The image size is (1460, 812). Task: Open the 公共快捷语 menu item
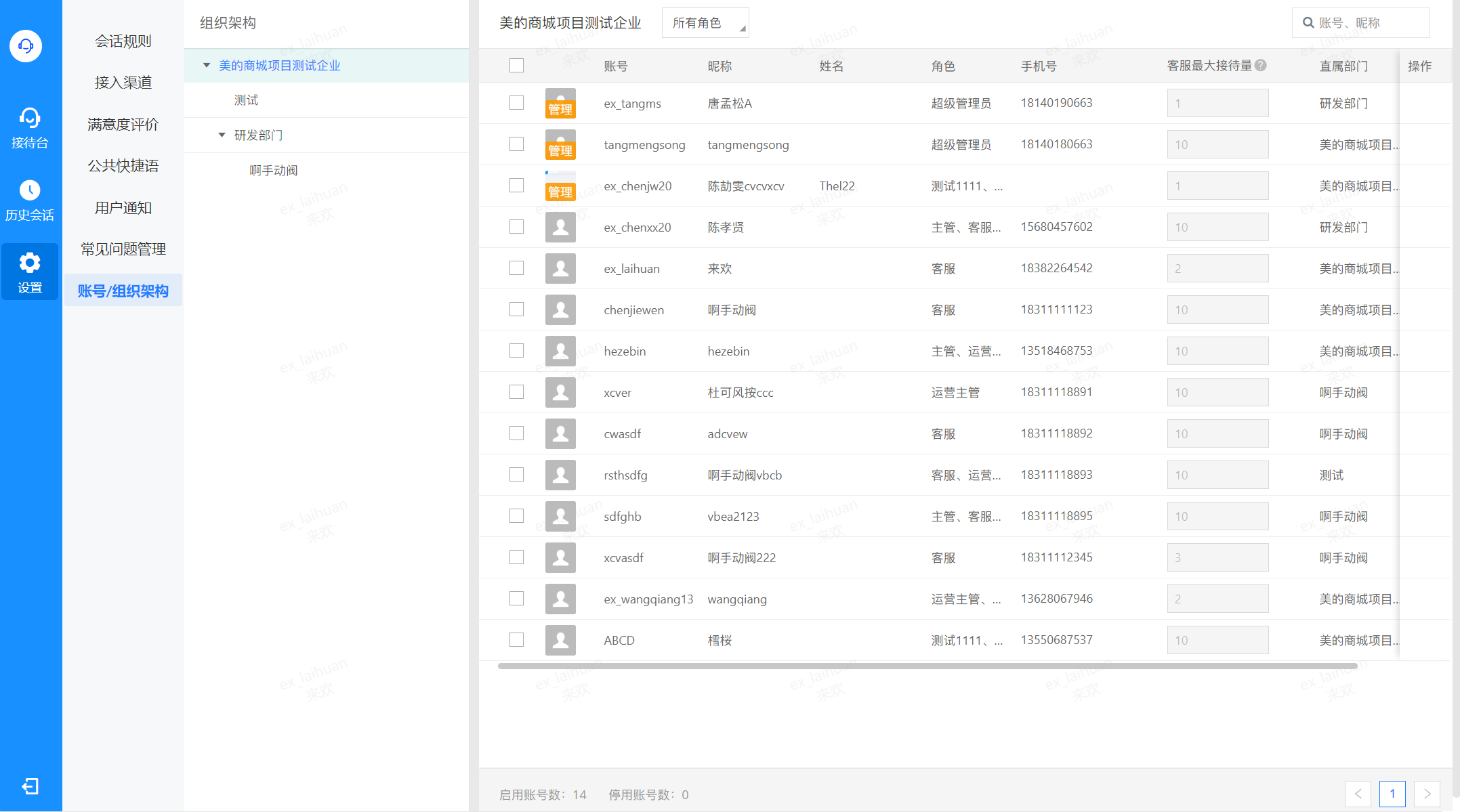(x=123, y=166)
